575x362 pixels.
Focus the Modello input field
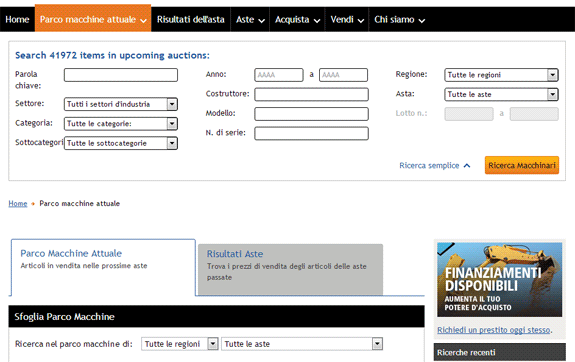311,114
